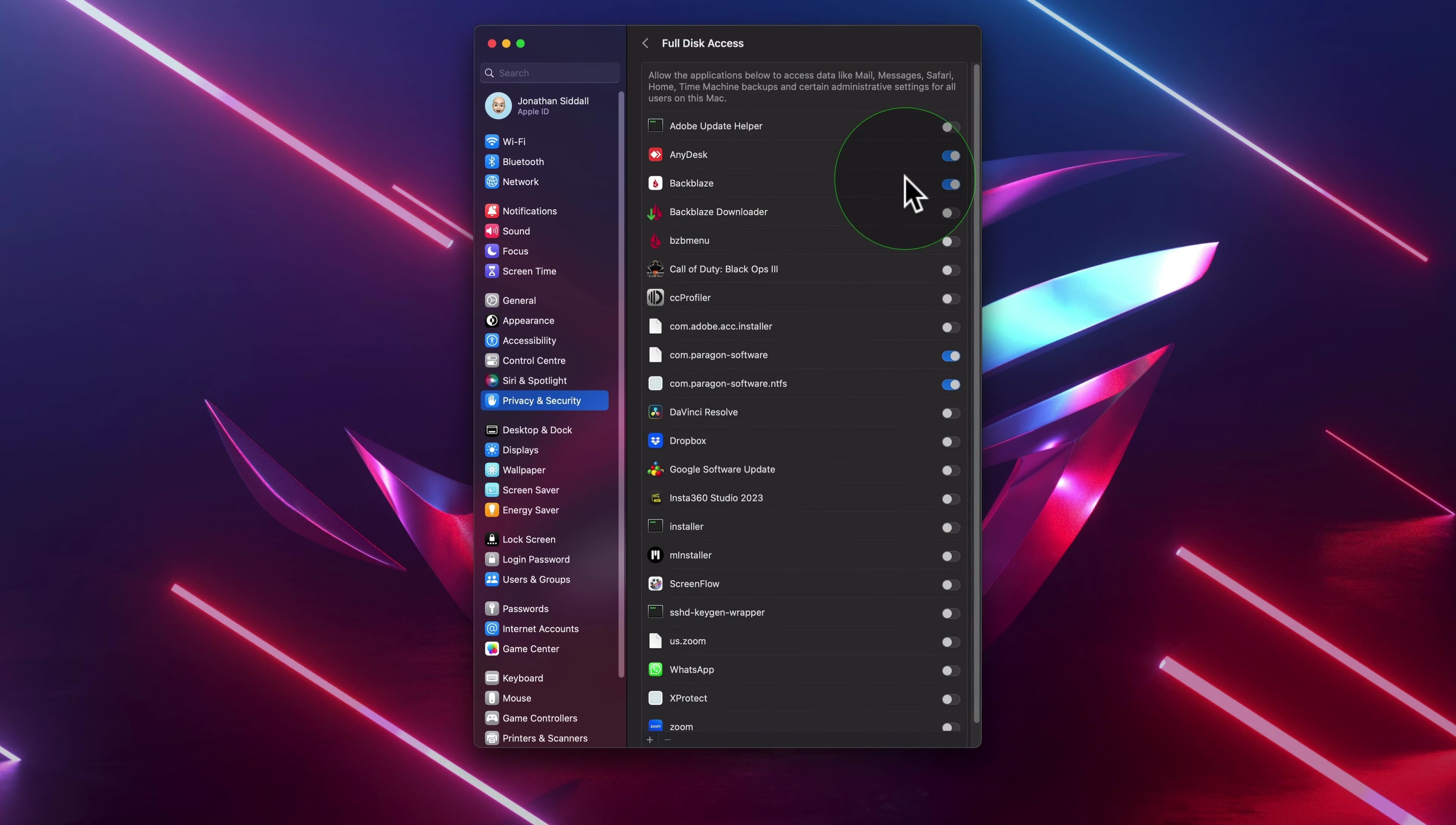Click the app list vertical scrollbar
Viewport: 1456px width, 825px height.
(x=976, y=394)
